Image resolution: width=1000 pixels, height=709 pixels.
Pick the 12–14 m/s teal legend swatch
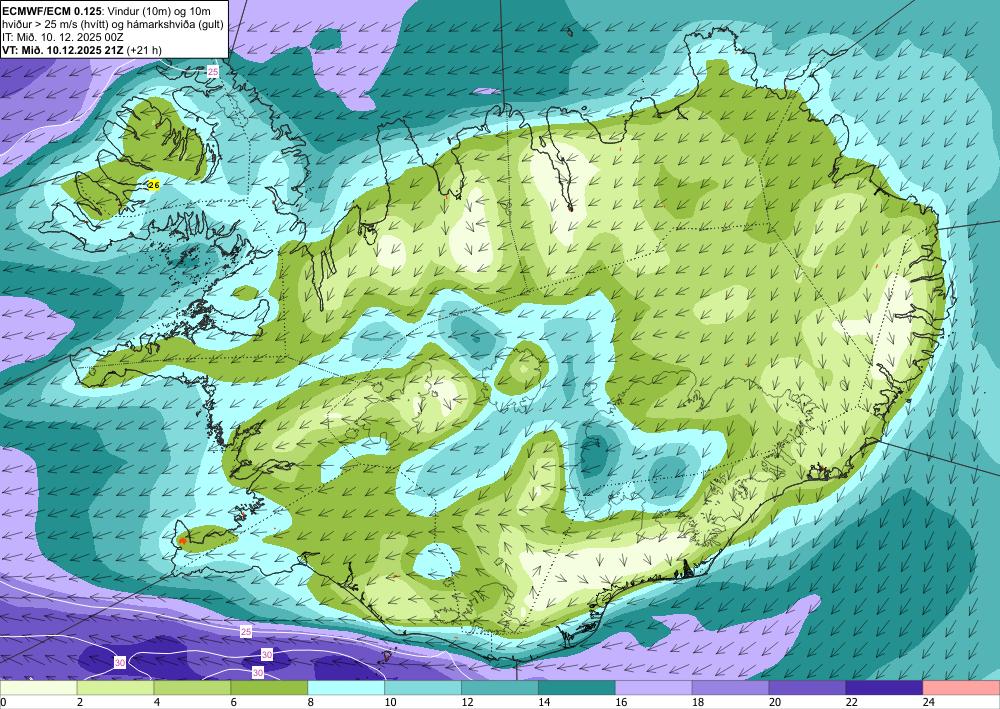coord(500,688)
